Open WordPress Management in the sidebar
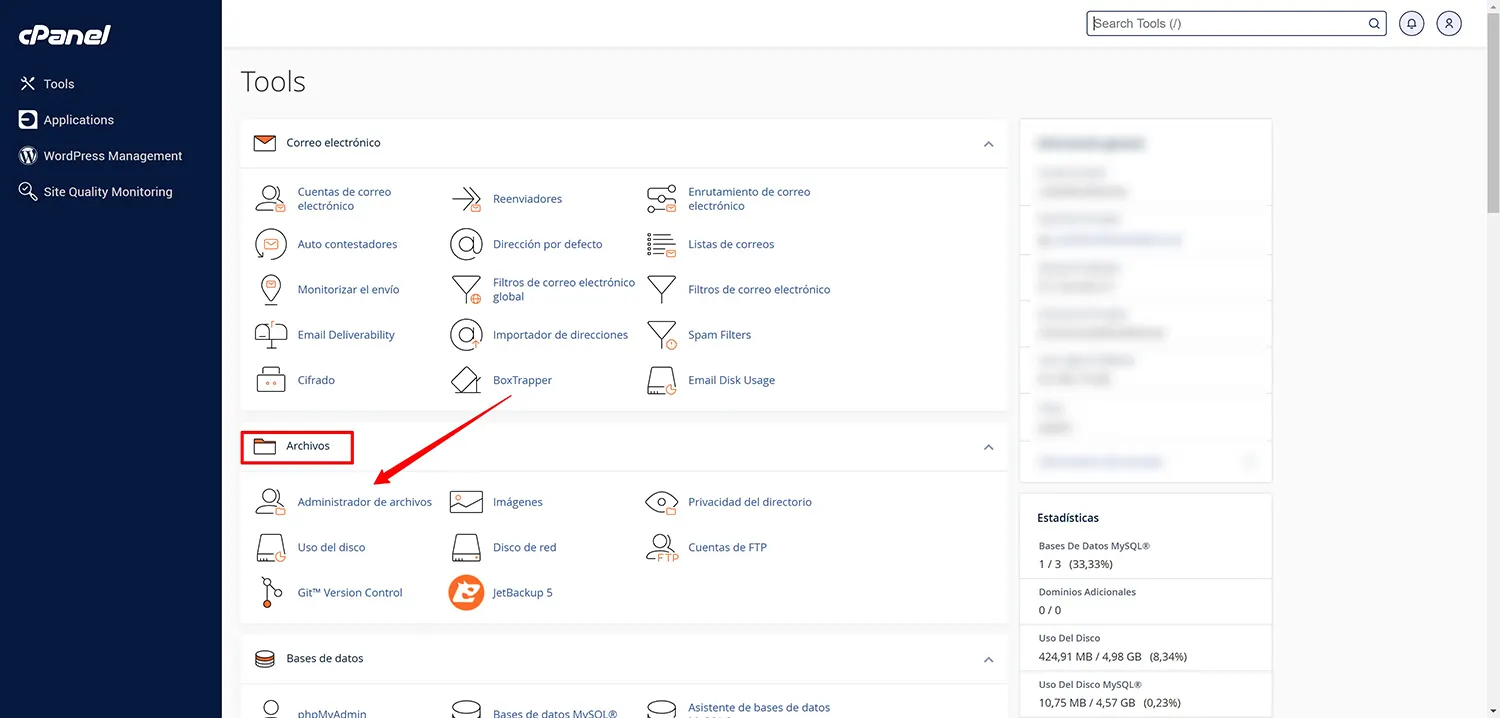The width and height of the screenshot is (1500, 718). click(x=112, y=155)
